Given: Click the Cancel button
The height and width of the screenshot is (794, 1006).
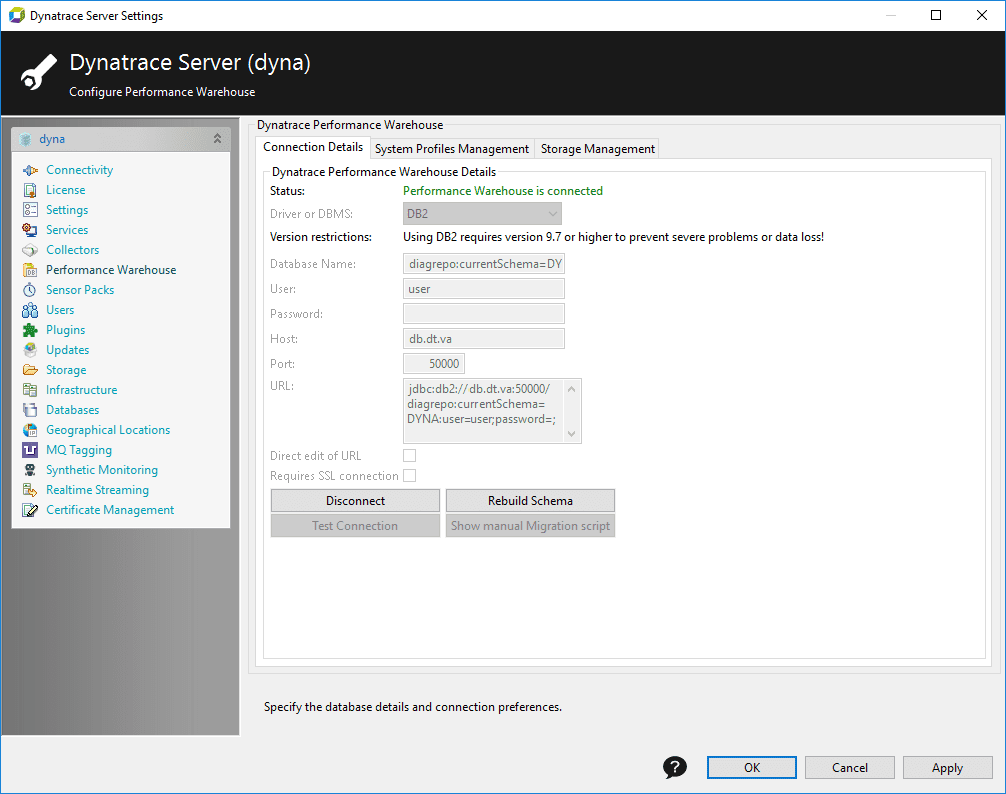Looking at the screenshot, I should (849, 768).
